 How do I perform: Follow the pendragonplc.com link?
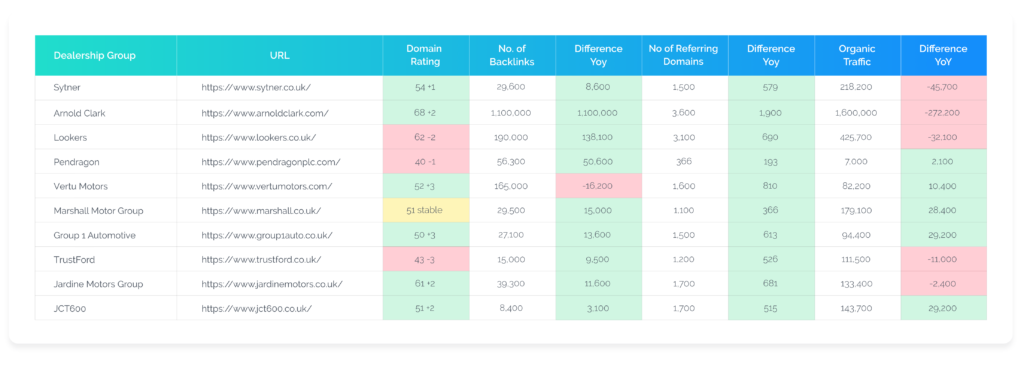point(271,162)
